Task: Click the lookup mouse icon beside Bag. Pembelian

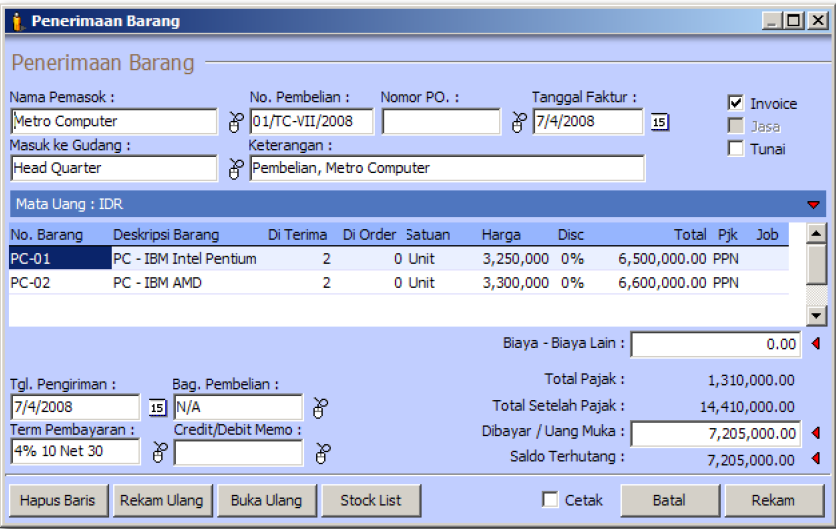Action: click(320, 408)
